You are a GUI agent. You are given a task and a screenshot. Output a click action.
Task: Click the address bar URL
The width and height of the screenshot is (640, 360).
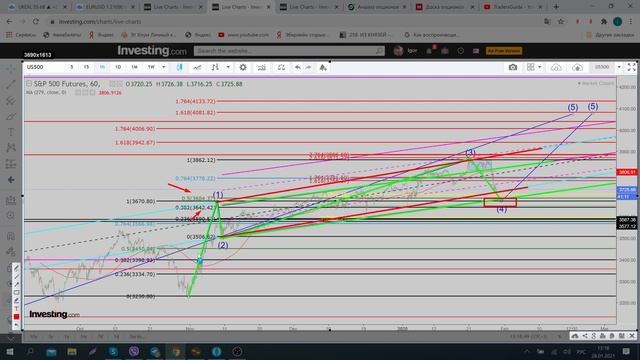100,22
